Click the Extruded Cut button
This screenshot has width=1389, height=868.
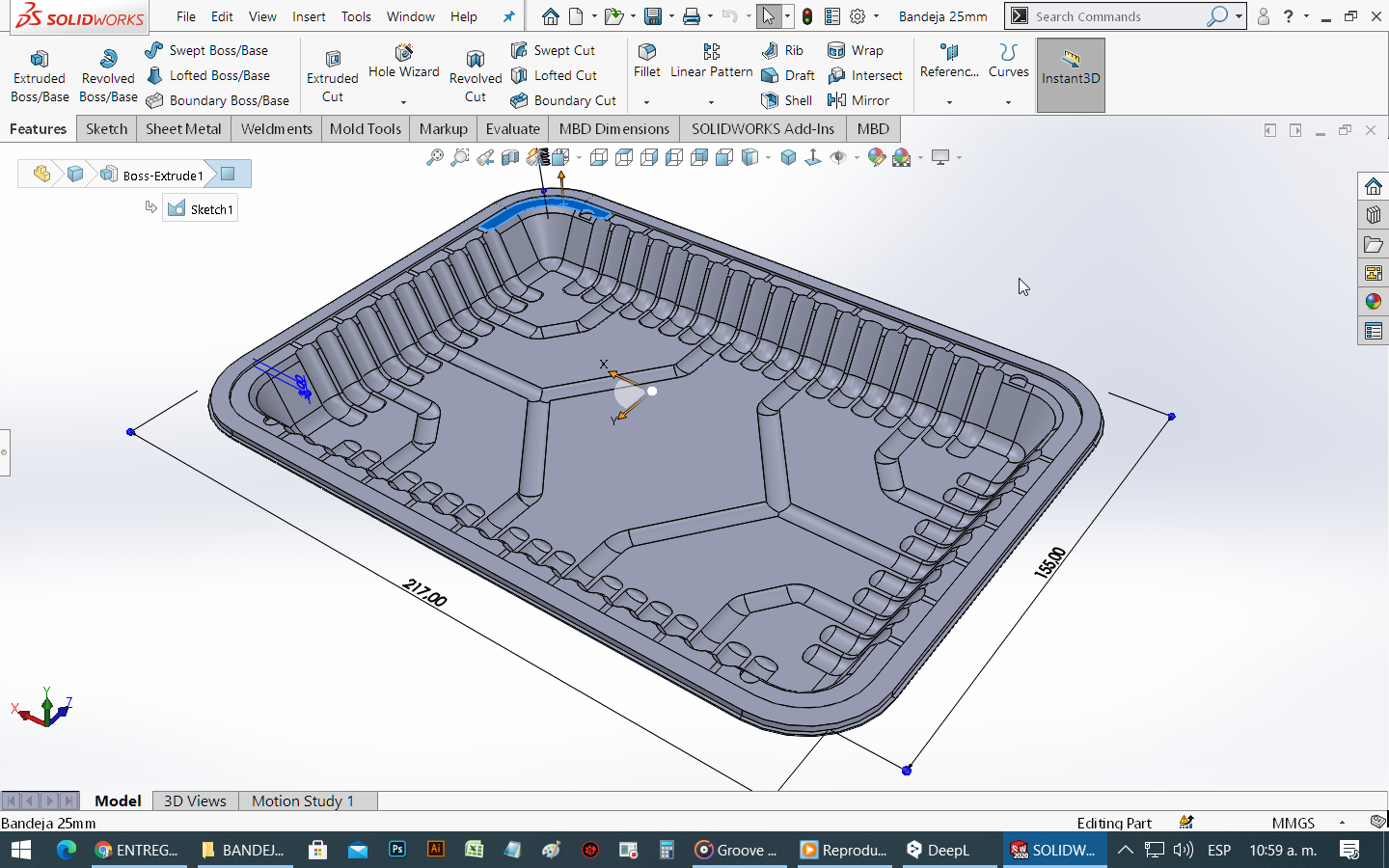tap(332, 75)
